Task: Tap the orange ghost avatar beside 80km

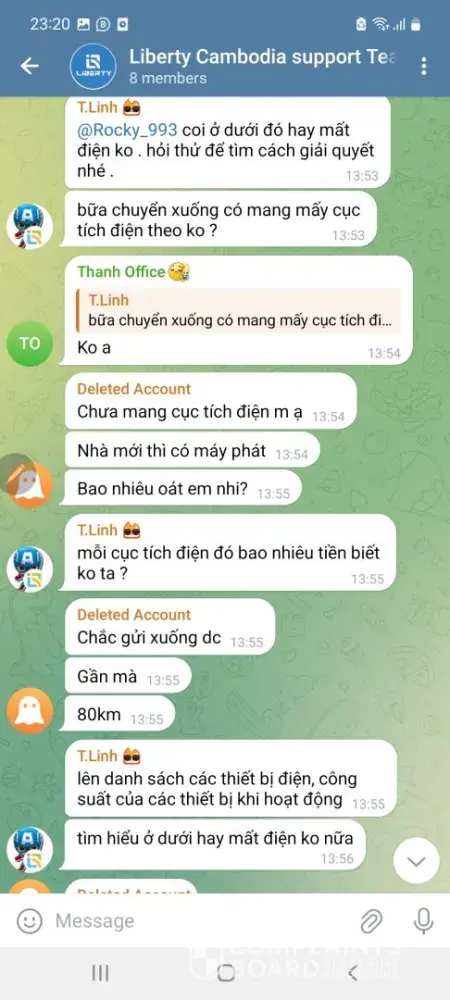Action: pyautogui.click(x=29, y=710)
